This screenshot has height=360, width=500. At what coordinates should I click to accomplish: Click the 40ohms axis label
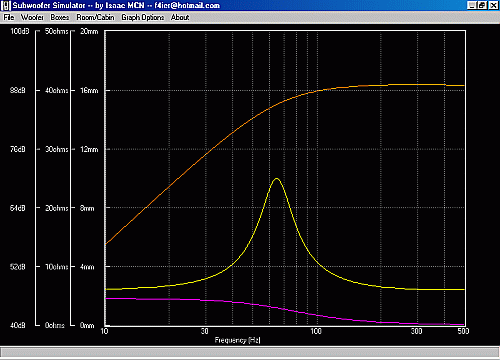pos(57,90)
